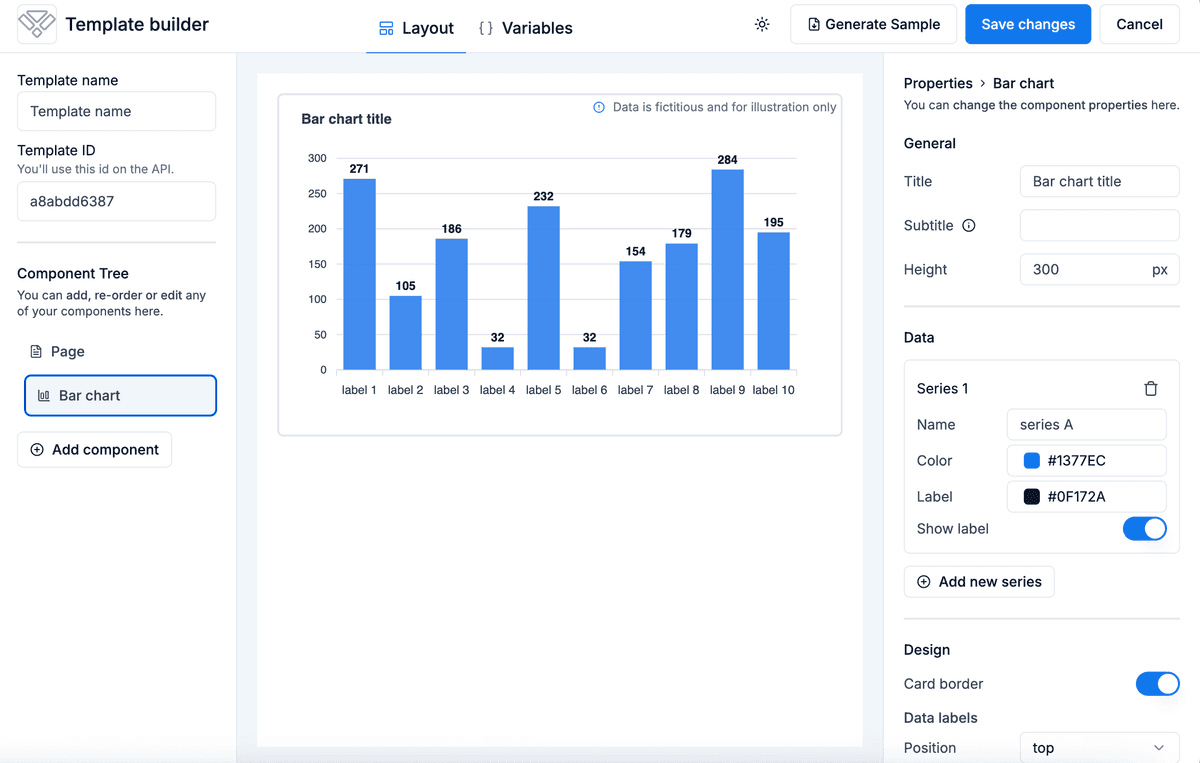Switch to the Layout tab
This screenshot has width=1200, height=763.
[416, 28]
